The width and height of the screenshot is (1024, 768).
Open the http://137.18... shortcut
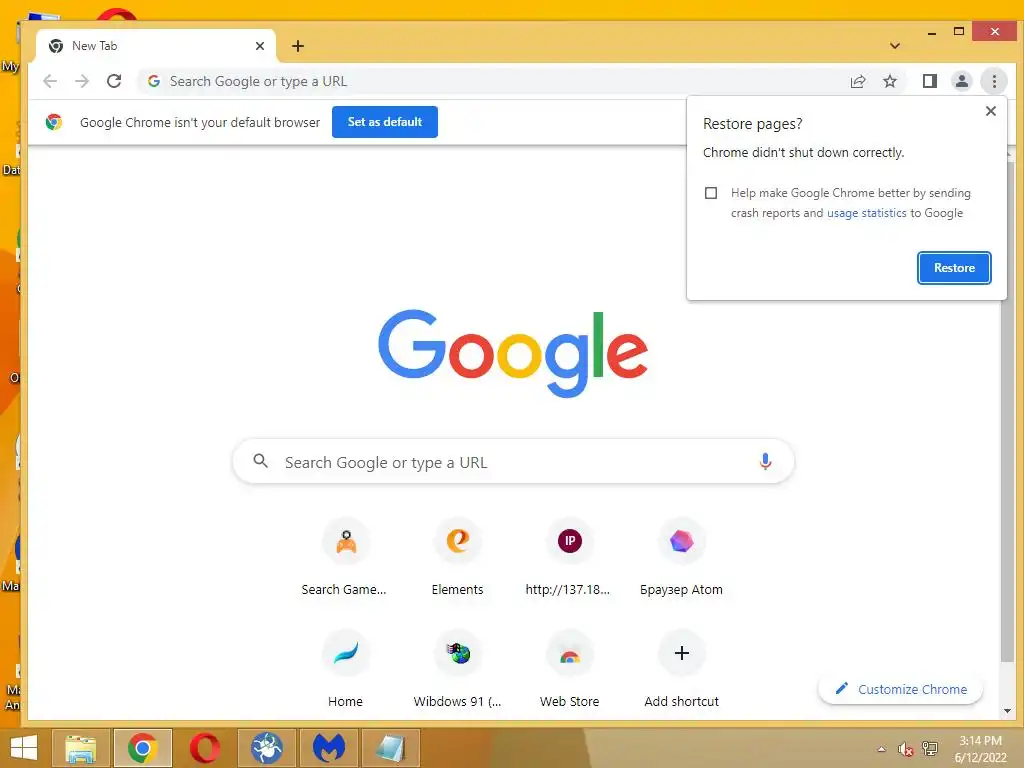(x=569, y=556)
